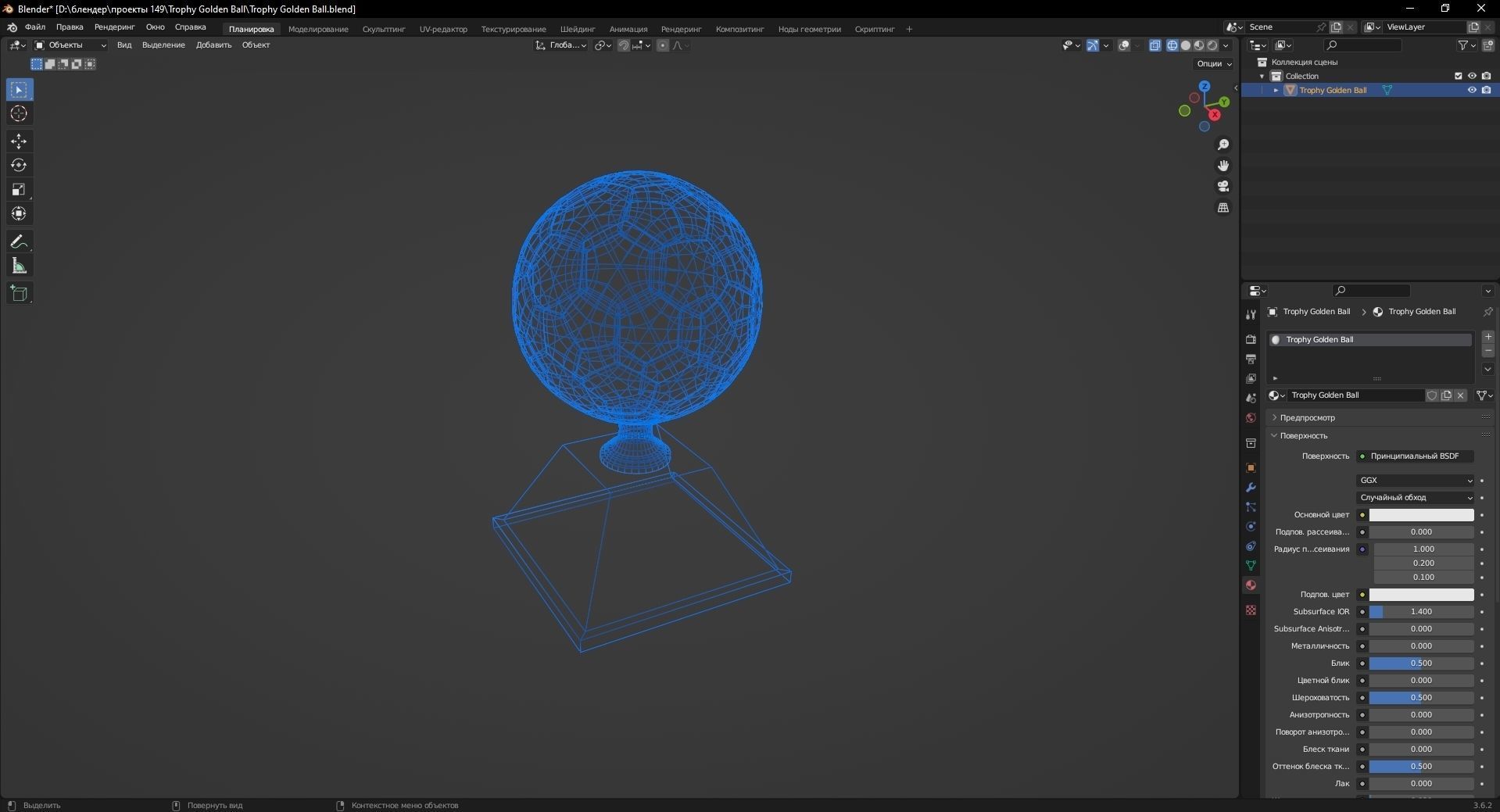Toggle X-ray display mode
This screenshot has height=812, width=1500.
[1155, 45]
